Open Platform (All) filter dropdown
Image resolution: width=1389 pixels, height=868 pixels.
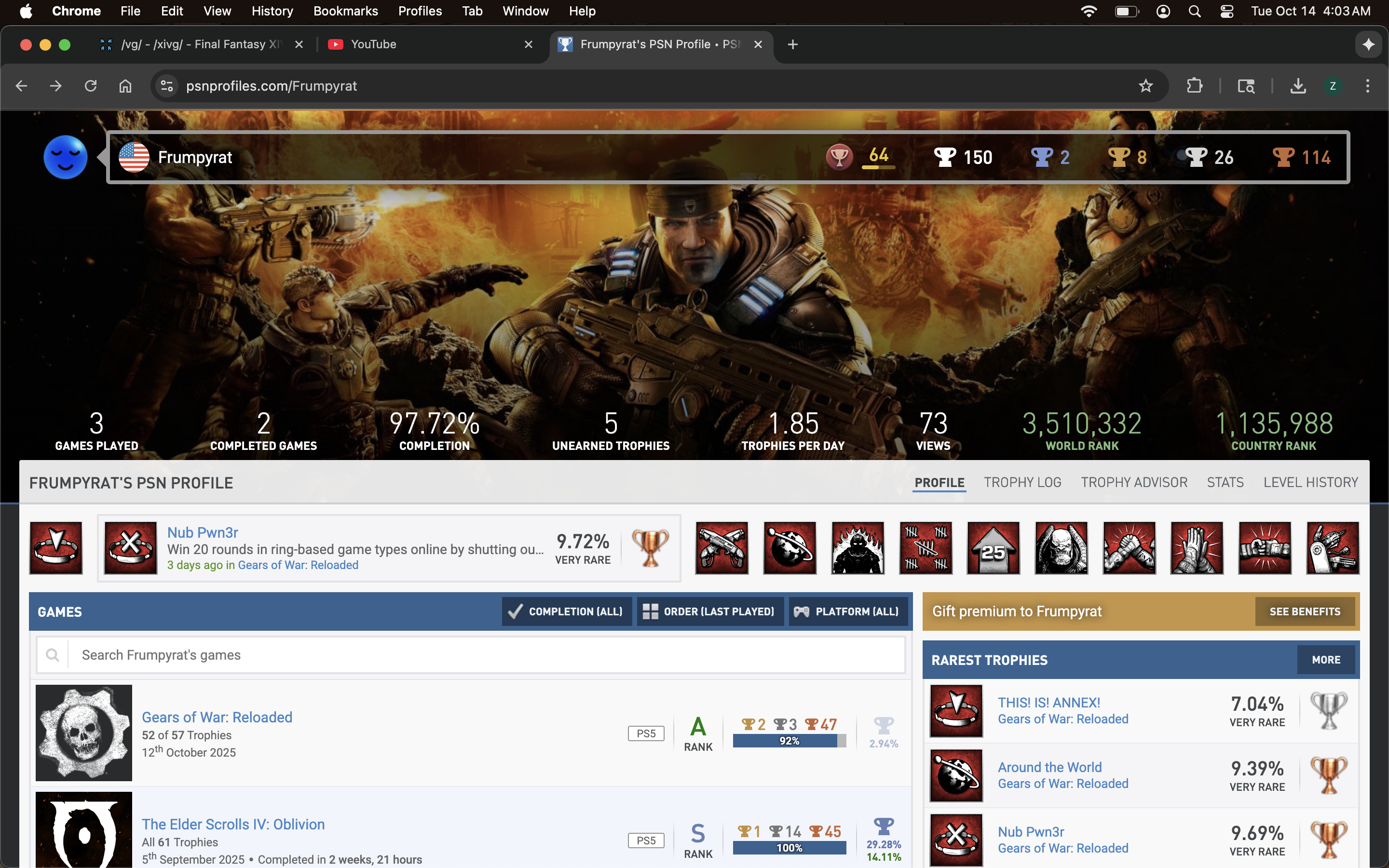point(848,611)
